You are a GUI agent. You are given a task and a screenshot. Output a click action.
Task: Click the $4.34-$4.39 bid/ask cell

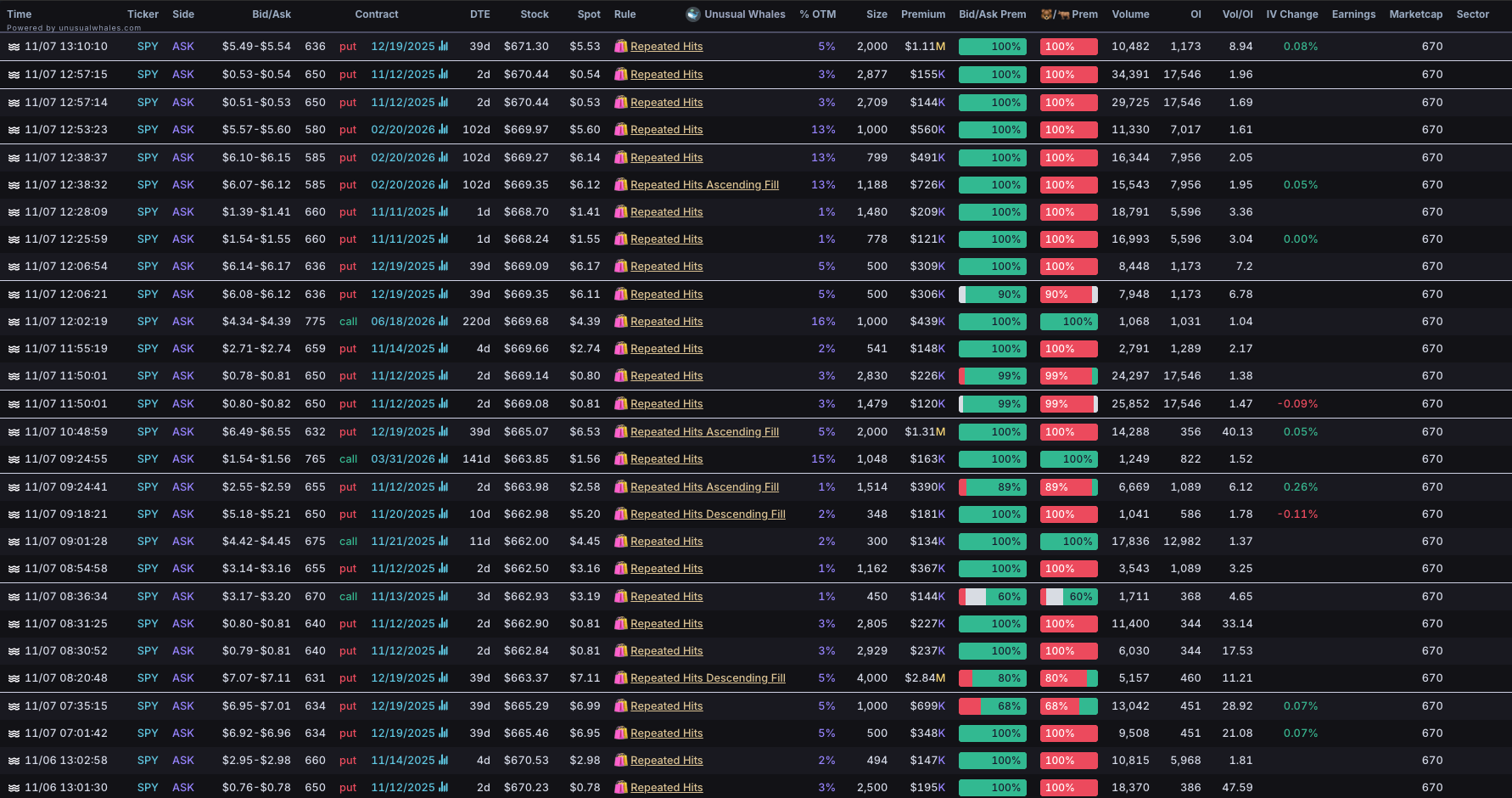256,322
